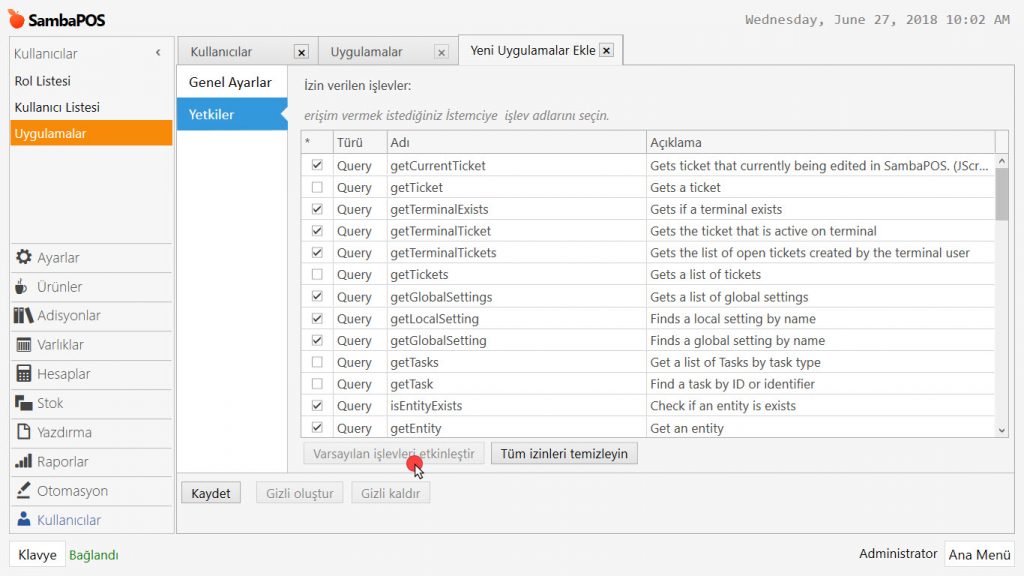1024x576 pixels.
Task: Switch to the Genel Ayarlar tab
Action: (230, 83)
